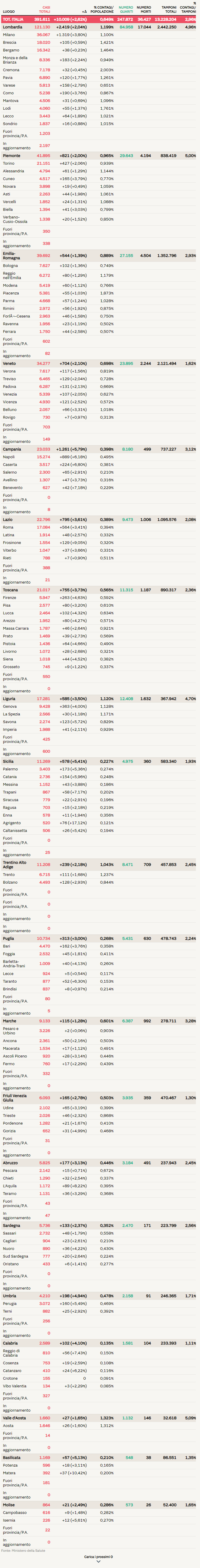200x1568 pixels.
Task: Sort by TAMPONI TOTALI header
Action: (170, 10)
